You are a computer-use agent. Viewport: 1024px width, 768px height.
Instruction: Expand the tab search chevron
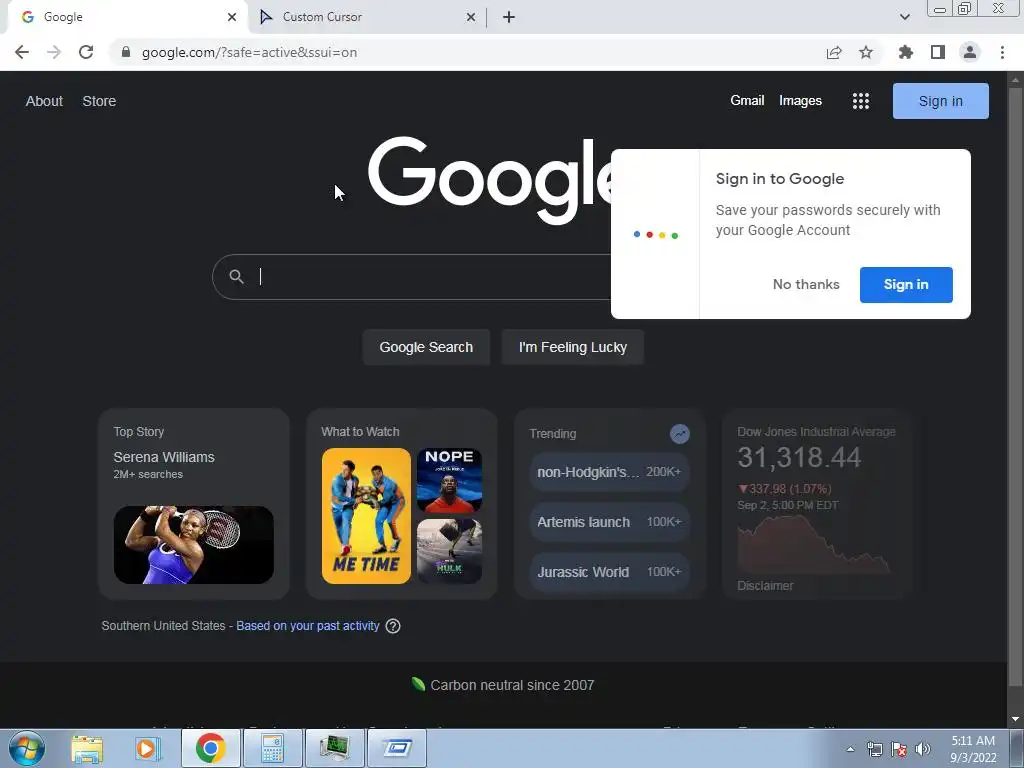pyautogui.click(x=904, y=17)
